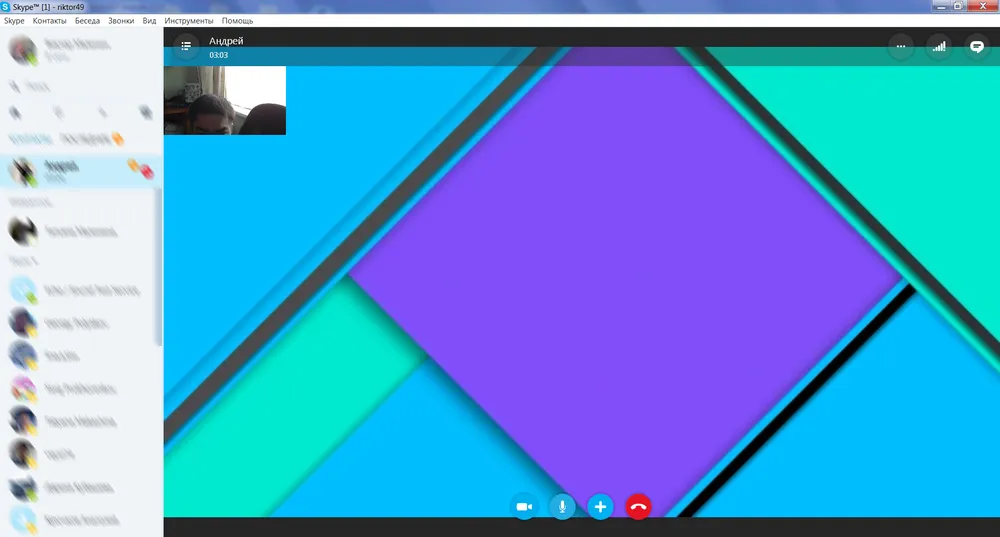Open the three-dots more options icon
This screenshot has height=537, width=1000.
(901, 47)
